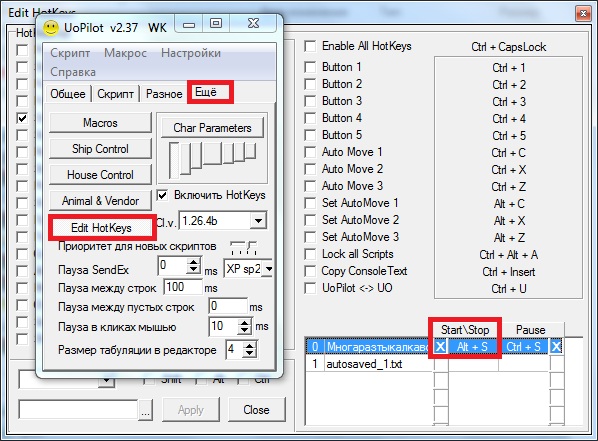Click the tallest leftmost Char Parameters bar

pos(174,160)
